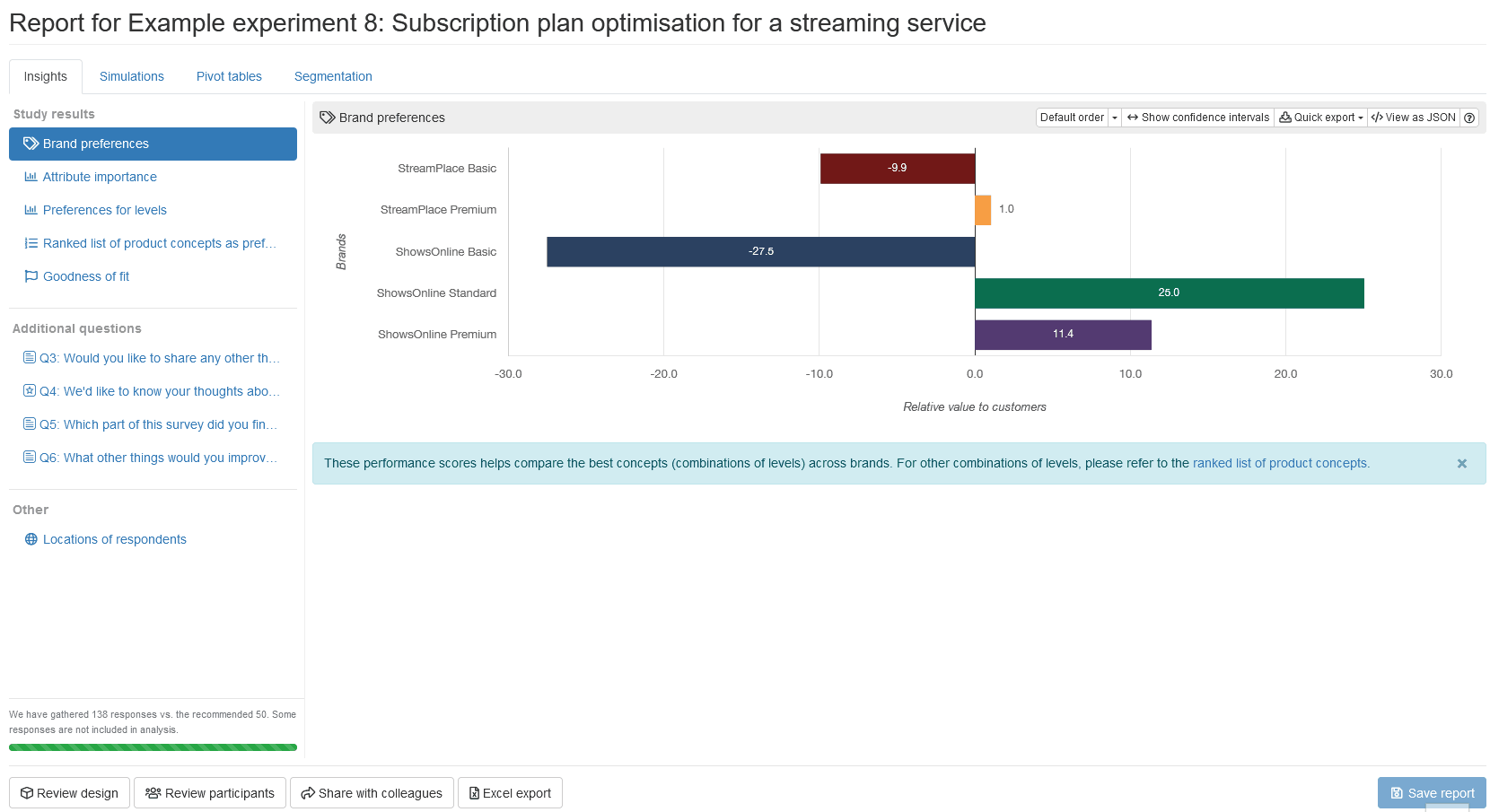Click the bar chart icon beside Attribute importance

point(31,177)
